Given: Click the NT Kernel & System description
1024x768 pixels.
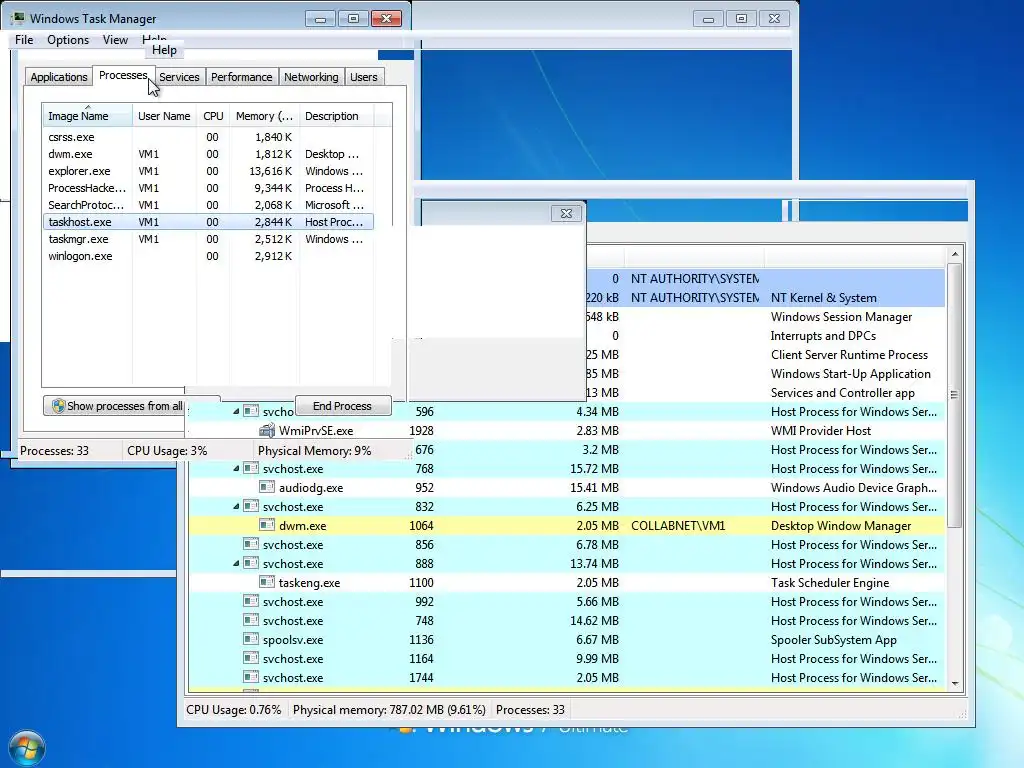Looking at the screenshot, I should (x=824, y=298).
